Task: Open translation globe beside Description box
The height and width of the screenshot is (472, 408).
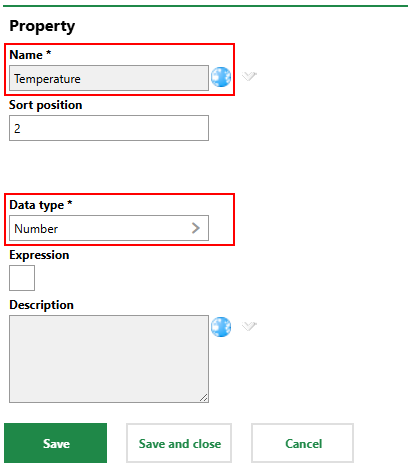Action: click(x=221, y=327)
